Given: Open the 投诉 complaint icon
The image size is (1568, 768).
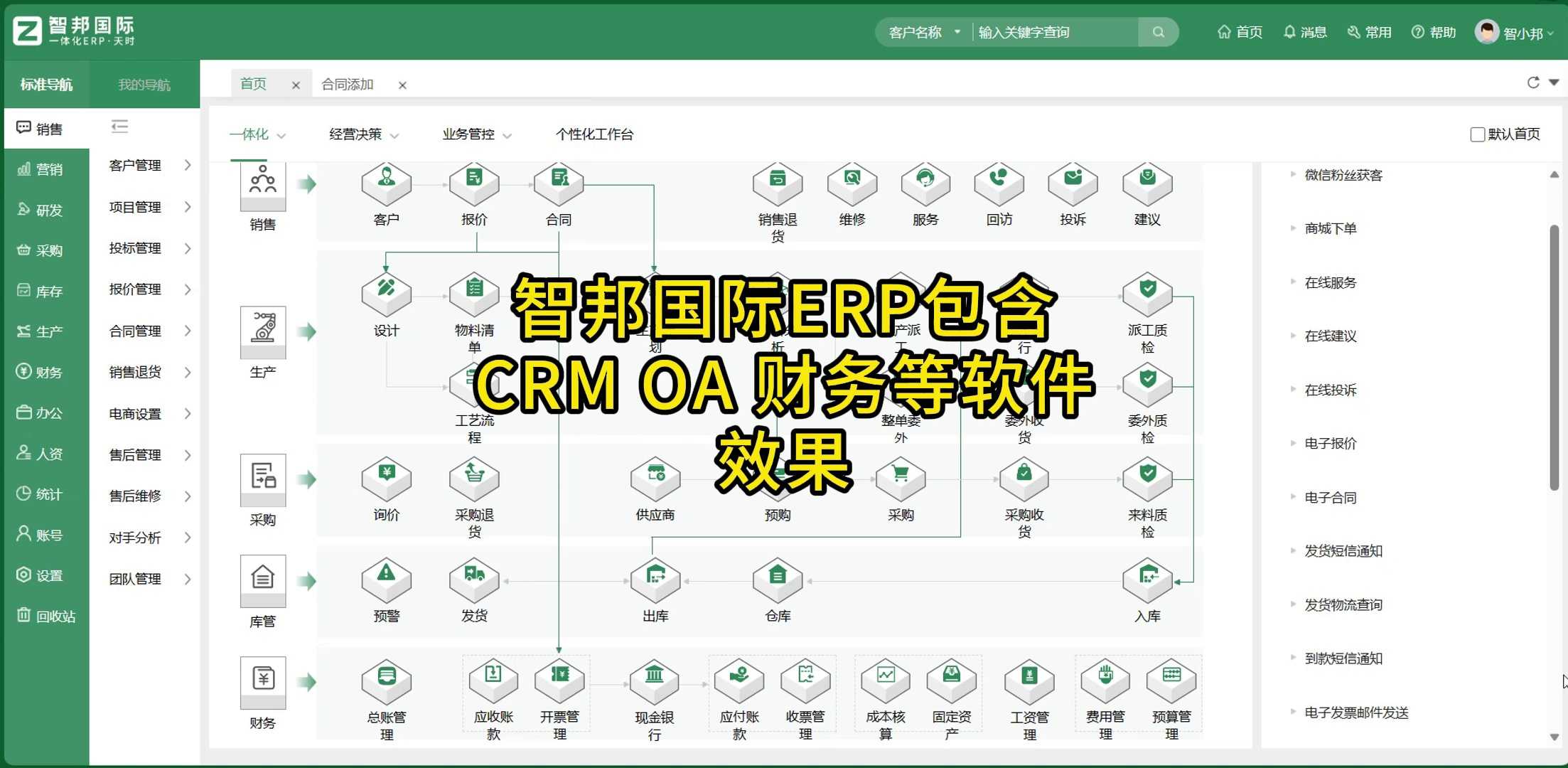Looking at the screenshot, I should (x=1073, y=183).
